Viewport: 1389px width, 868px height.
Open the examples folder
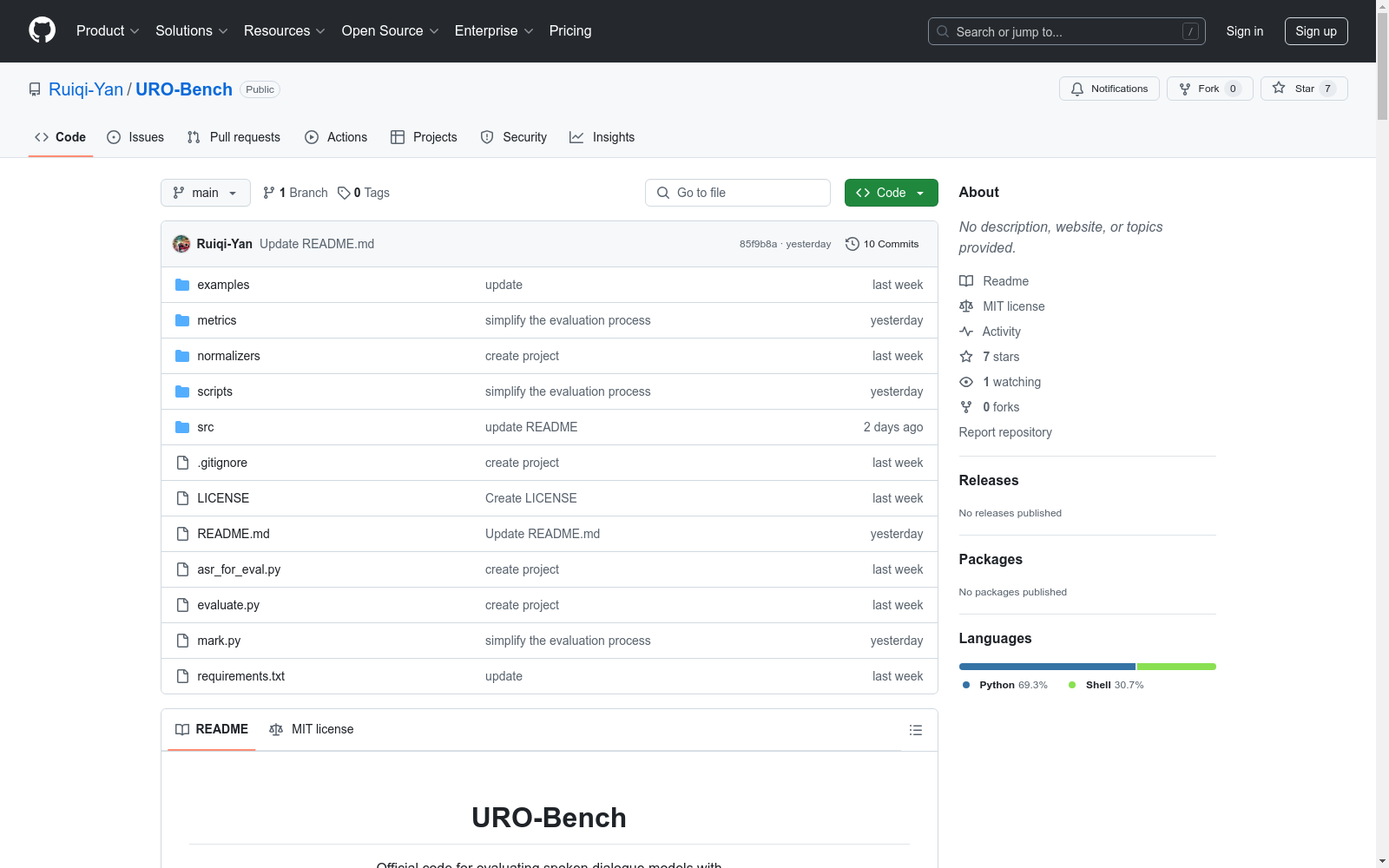(x=223, y=285)
